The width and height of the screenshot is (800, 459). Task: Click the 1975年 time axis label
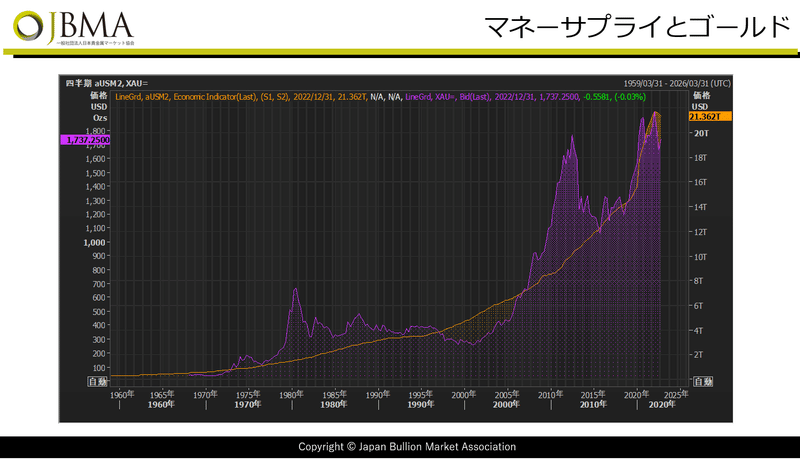248,395
